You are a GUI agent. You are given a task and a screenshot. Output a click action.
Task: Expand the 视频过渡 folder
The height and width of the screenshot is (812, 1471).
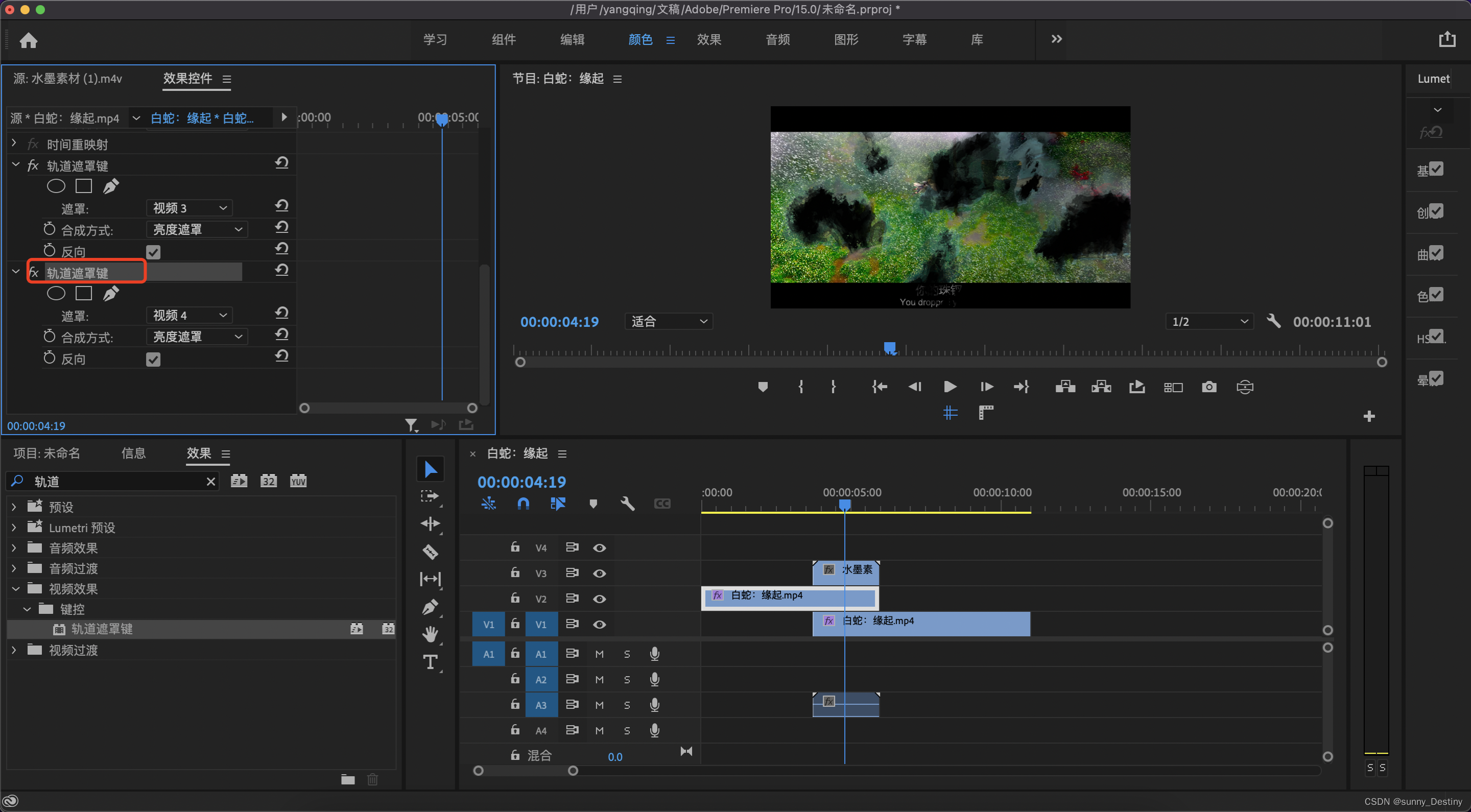pyautogui.click(x=14, y=650)
